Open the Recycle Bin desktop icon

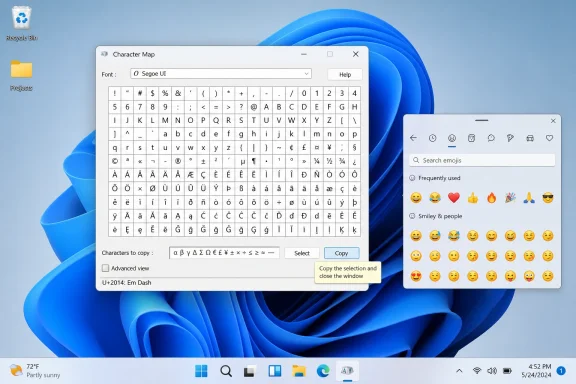coord(22,24)
